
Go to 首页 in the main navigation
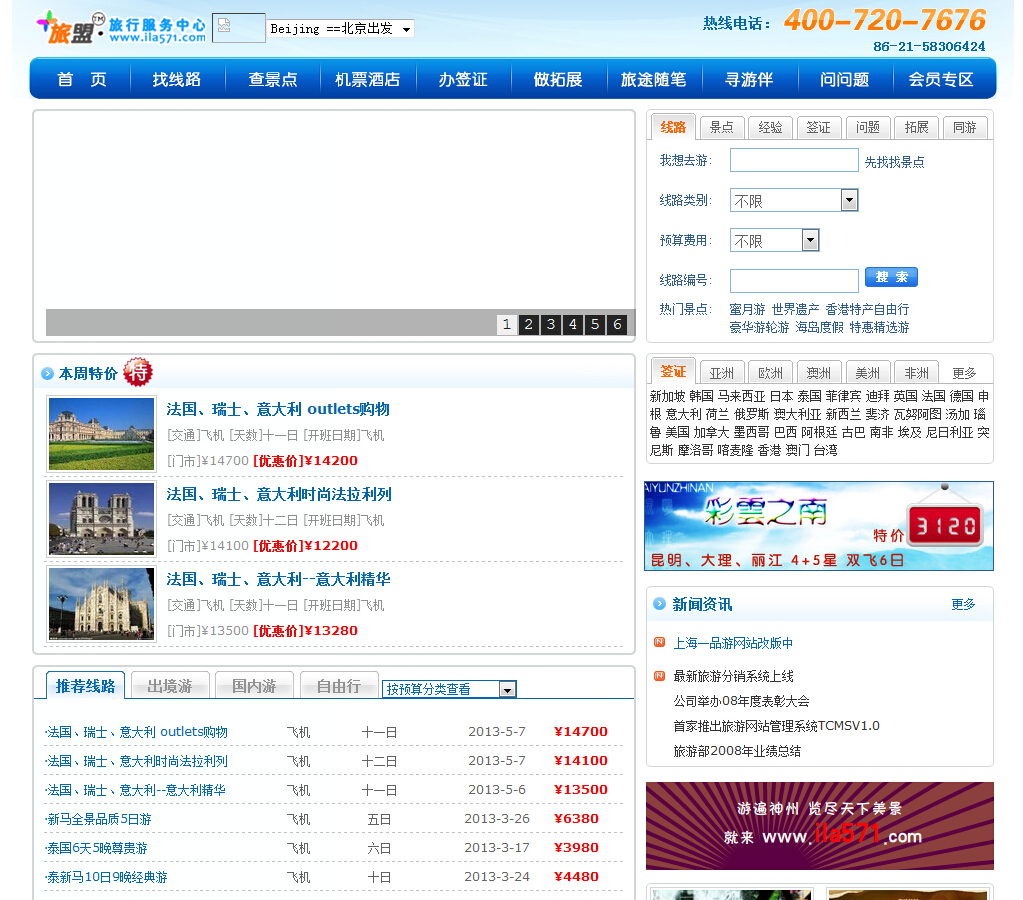pos(82,80)
